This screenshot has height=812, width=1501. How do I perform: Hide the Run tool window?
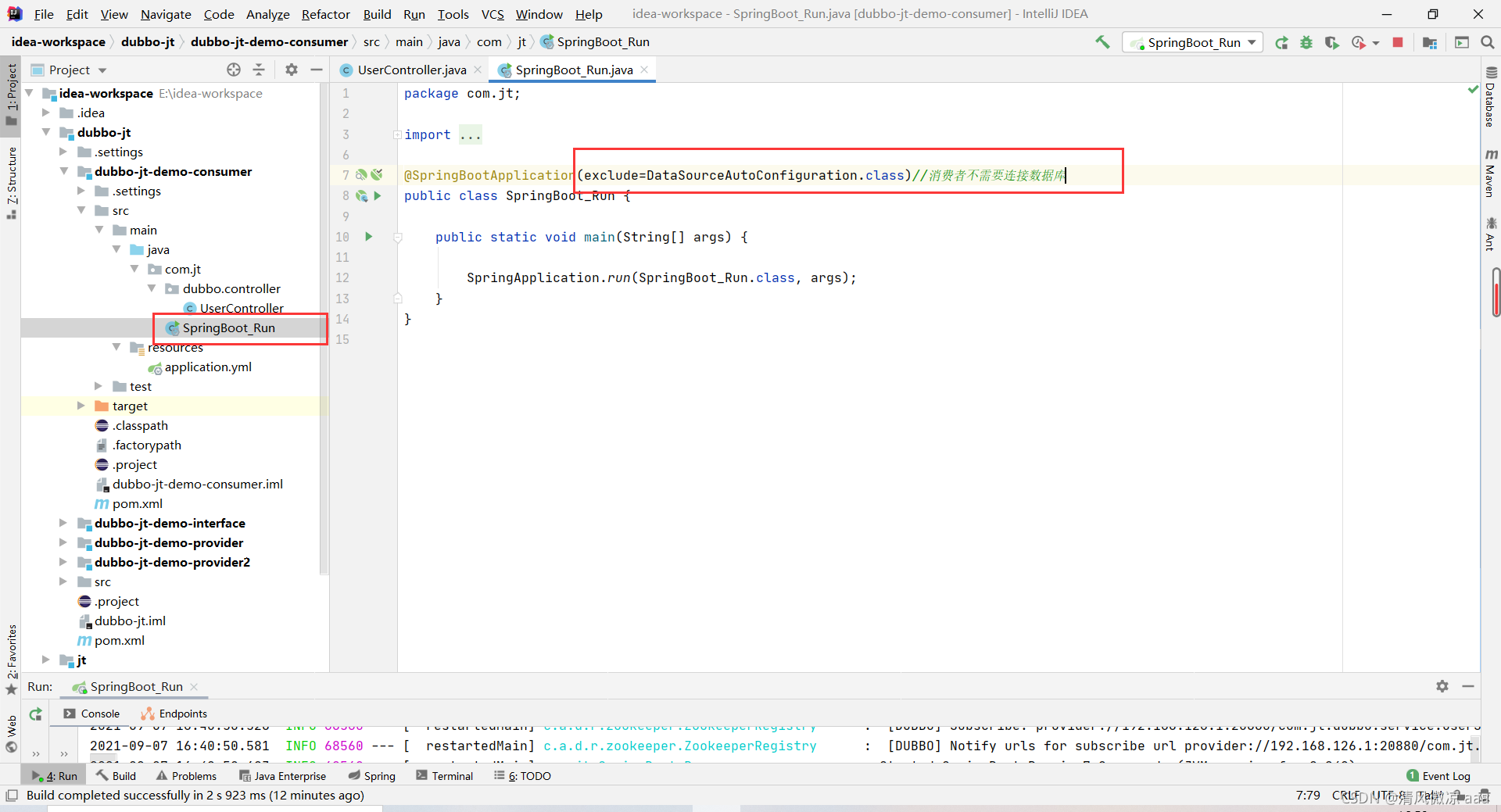click(x=1468, y=686)
